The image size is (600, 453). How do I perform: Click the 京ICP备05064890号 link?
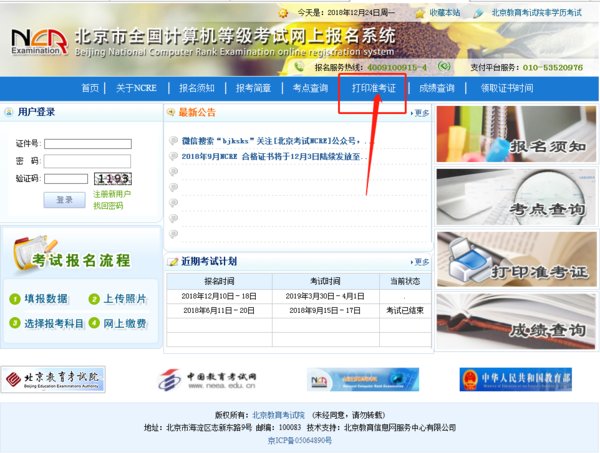[300, 441]
